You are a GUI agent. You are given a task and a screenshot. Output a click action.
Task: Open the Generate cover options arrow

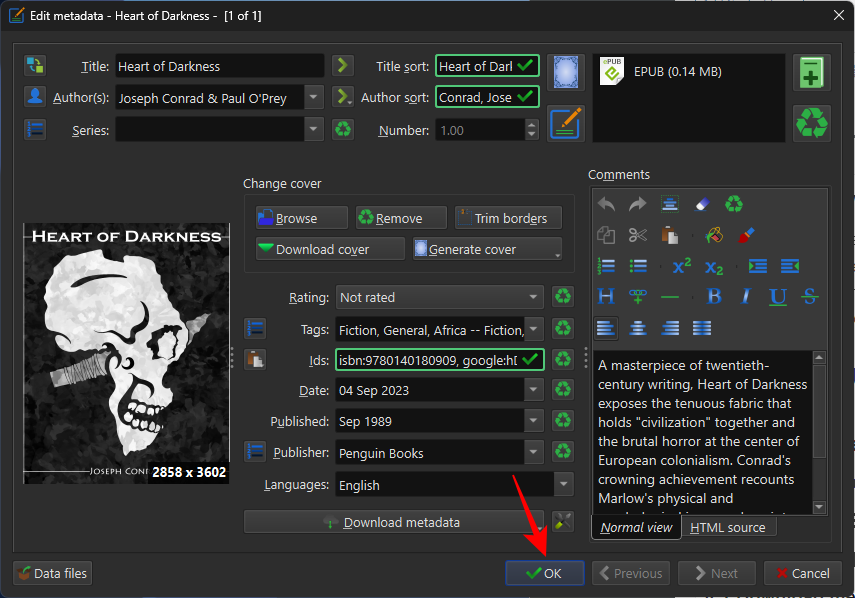point(557,255)
